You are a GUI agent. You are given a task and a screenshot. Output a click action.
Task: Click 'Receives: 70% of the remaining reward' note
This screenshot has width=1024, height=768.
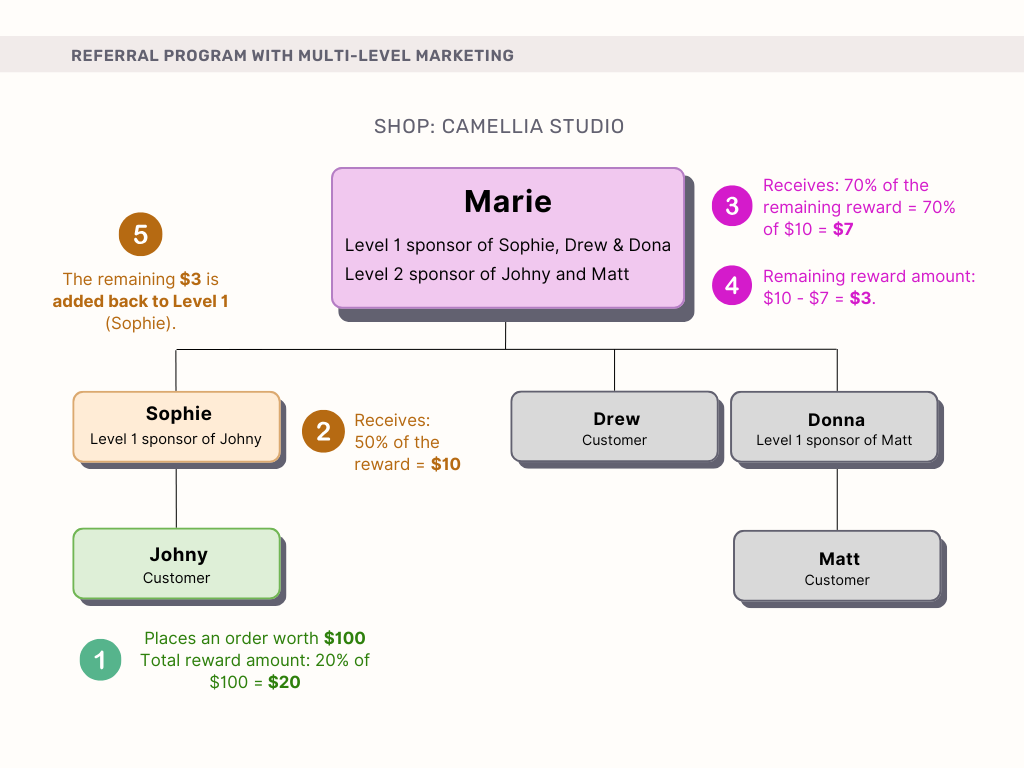[859, 207]
